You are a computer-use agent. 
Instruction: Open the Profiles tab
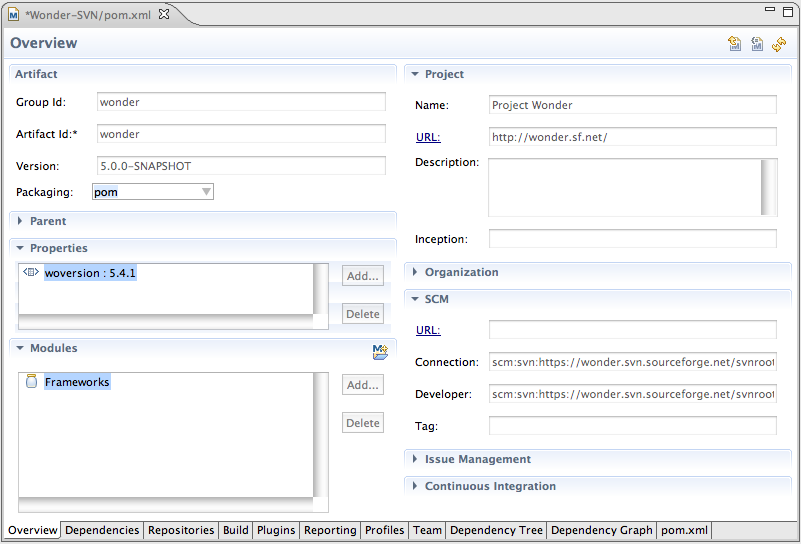click(384, 530)
